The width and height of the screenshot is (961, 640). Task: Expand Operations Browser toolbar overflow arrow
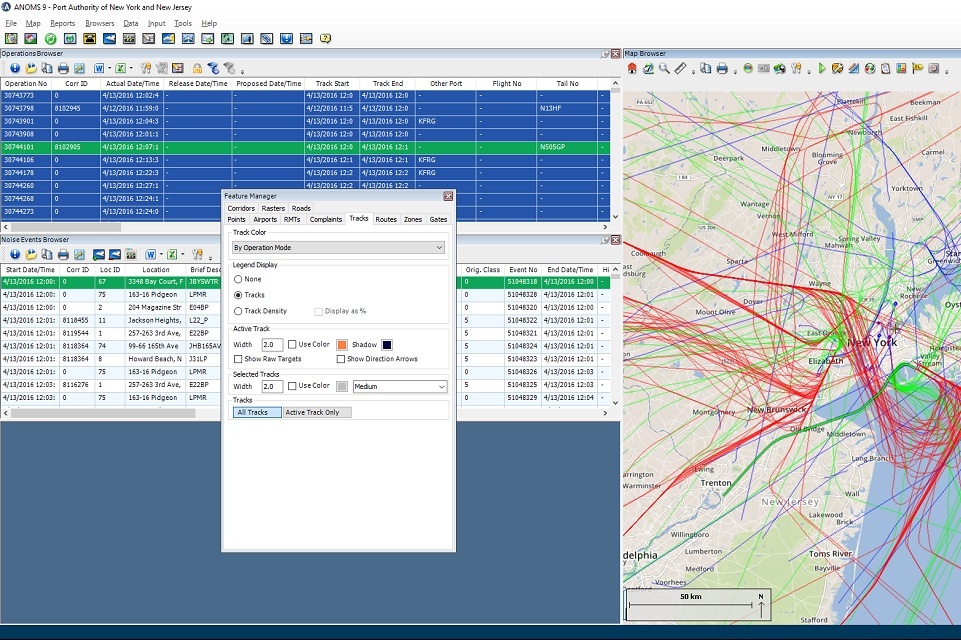tap(243, 71)
